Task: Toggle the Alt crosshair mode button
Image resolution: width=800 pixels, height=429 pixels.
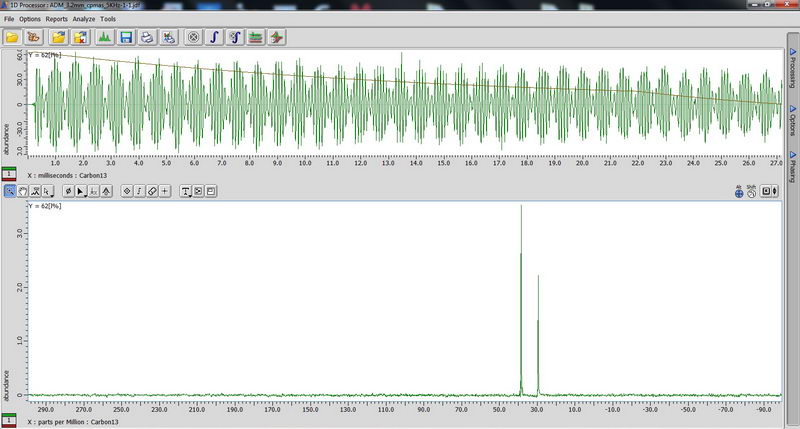Action: [739, 192]
